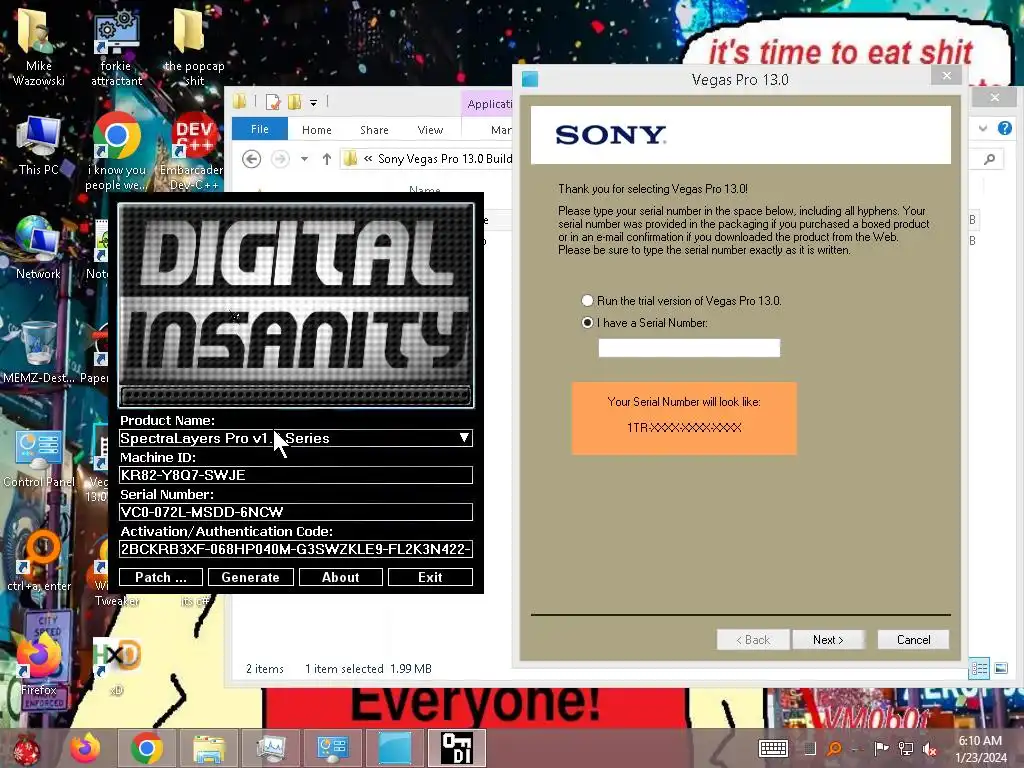The image size is (1024, 768).
Task: Open the Action Center flag icon
Action: (x=881, y=748)
